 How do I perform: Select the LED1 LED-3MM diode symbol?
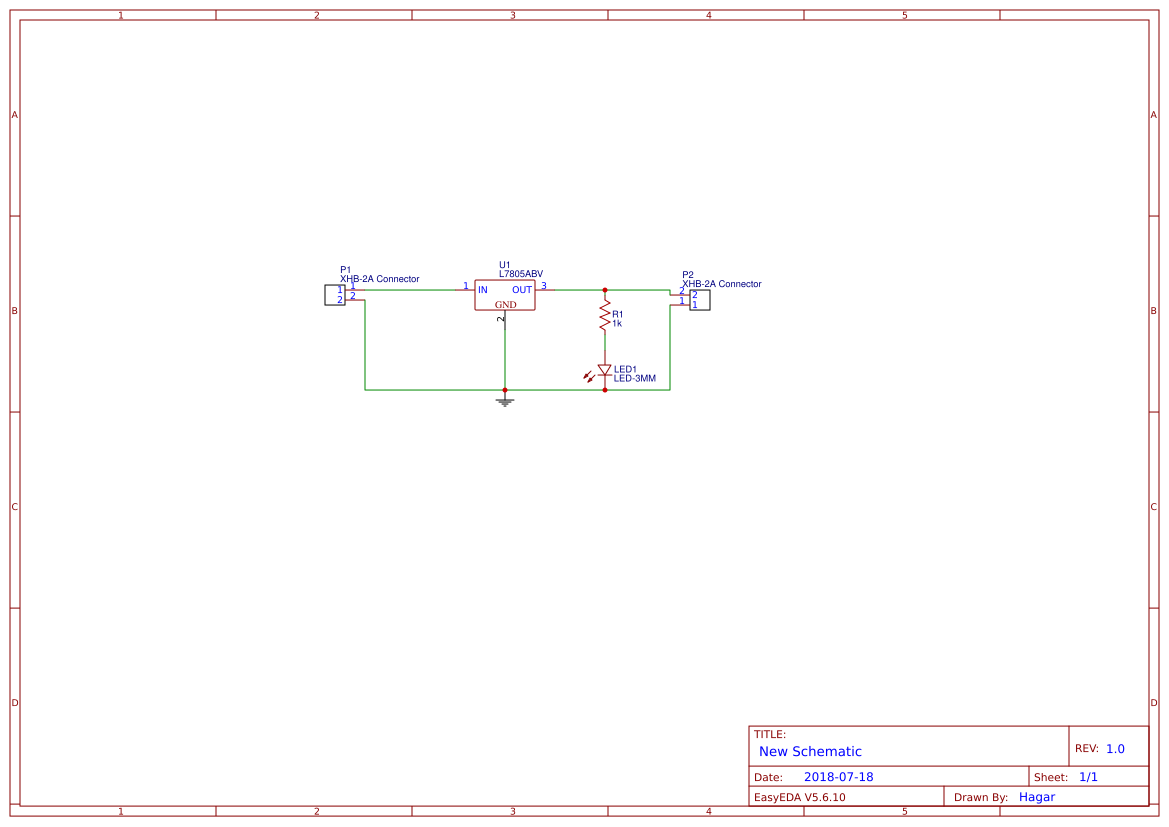[x=604, y=371]
